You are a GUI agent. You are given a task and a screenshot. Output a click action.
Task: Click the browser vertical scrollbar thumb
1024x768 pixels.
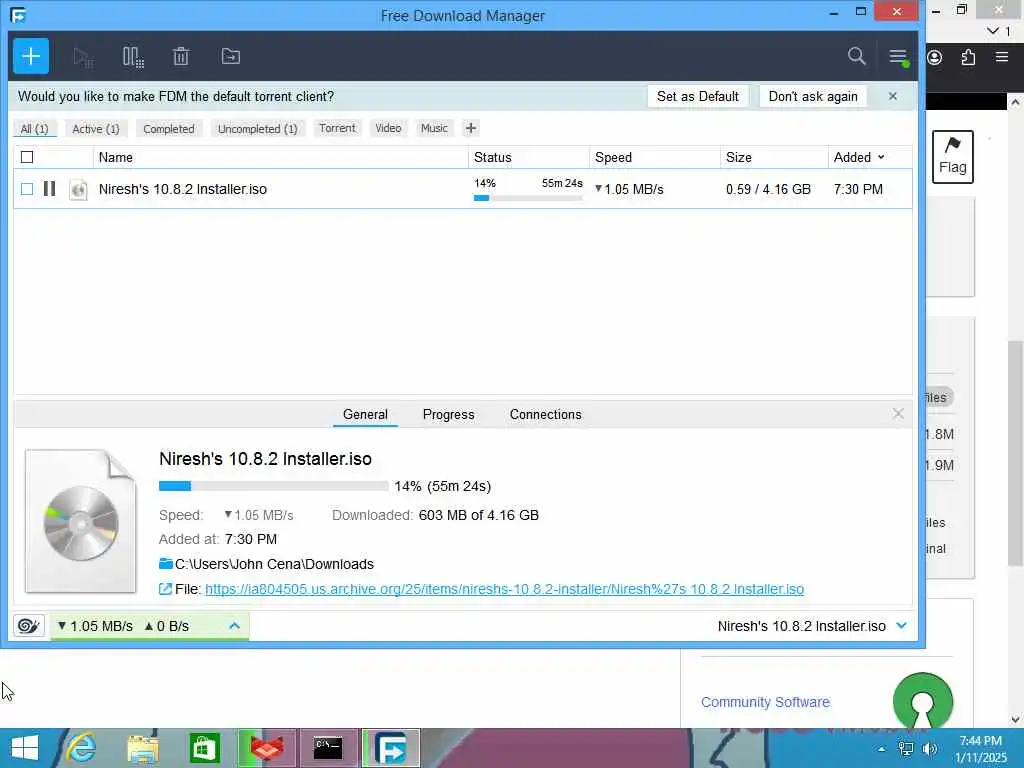point(1015,451)
